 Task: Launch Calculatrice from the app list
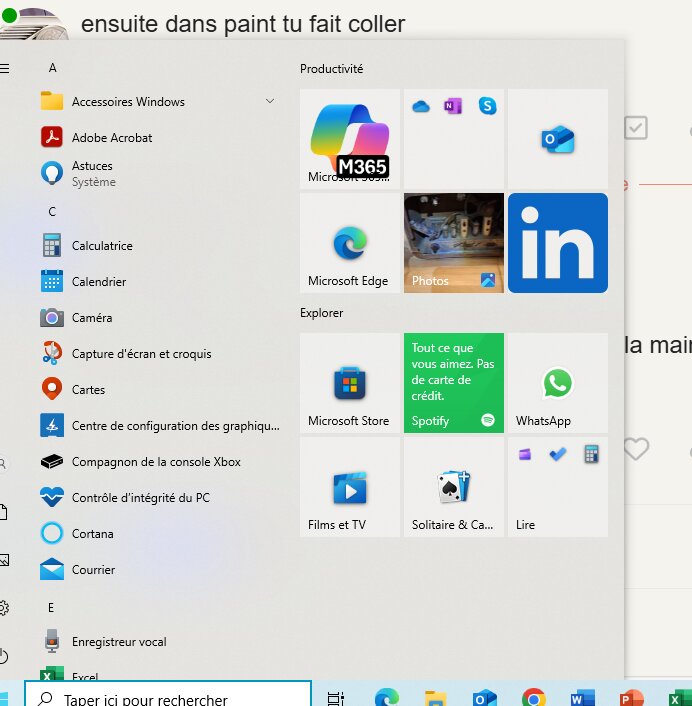coord(160,245)
